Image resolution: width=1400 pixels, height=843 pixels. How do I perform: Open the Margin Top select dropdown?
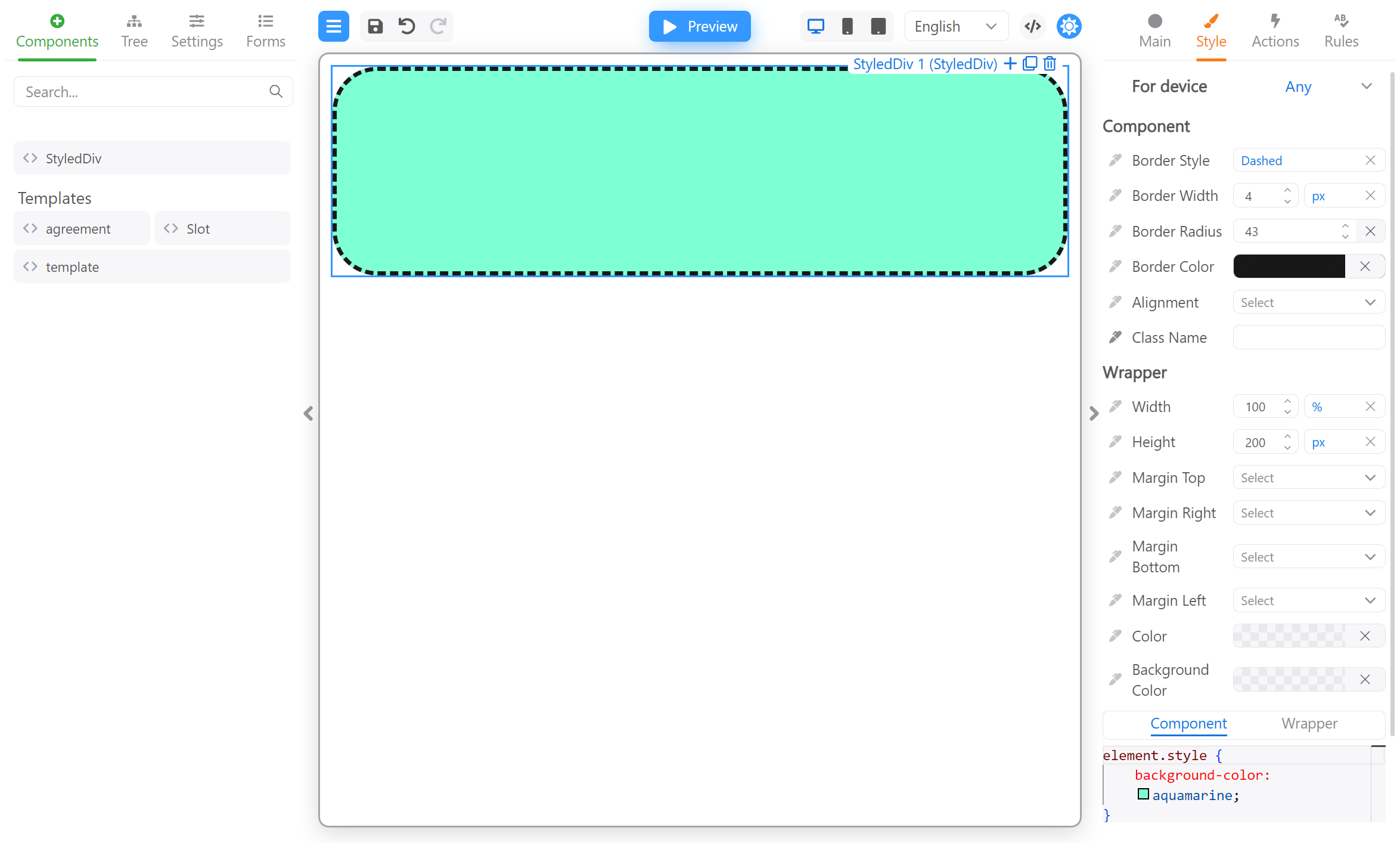(x=1309, y=478)
